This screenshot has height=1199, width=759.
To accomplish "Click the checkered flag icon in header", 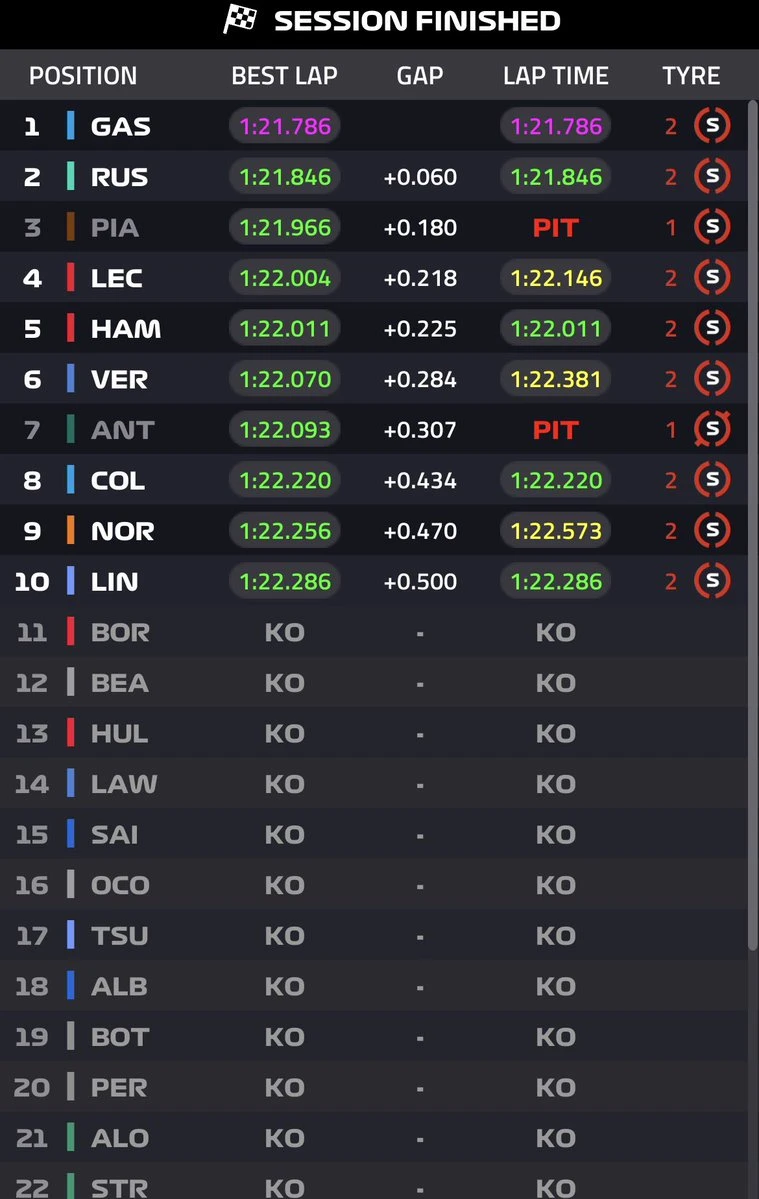I will 240,19.
